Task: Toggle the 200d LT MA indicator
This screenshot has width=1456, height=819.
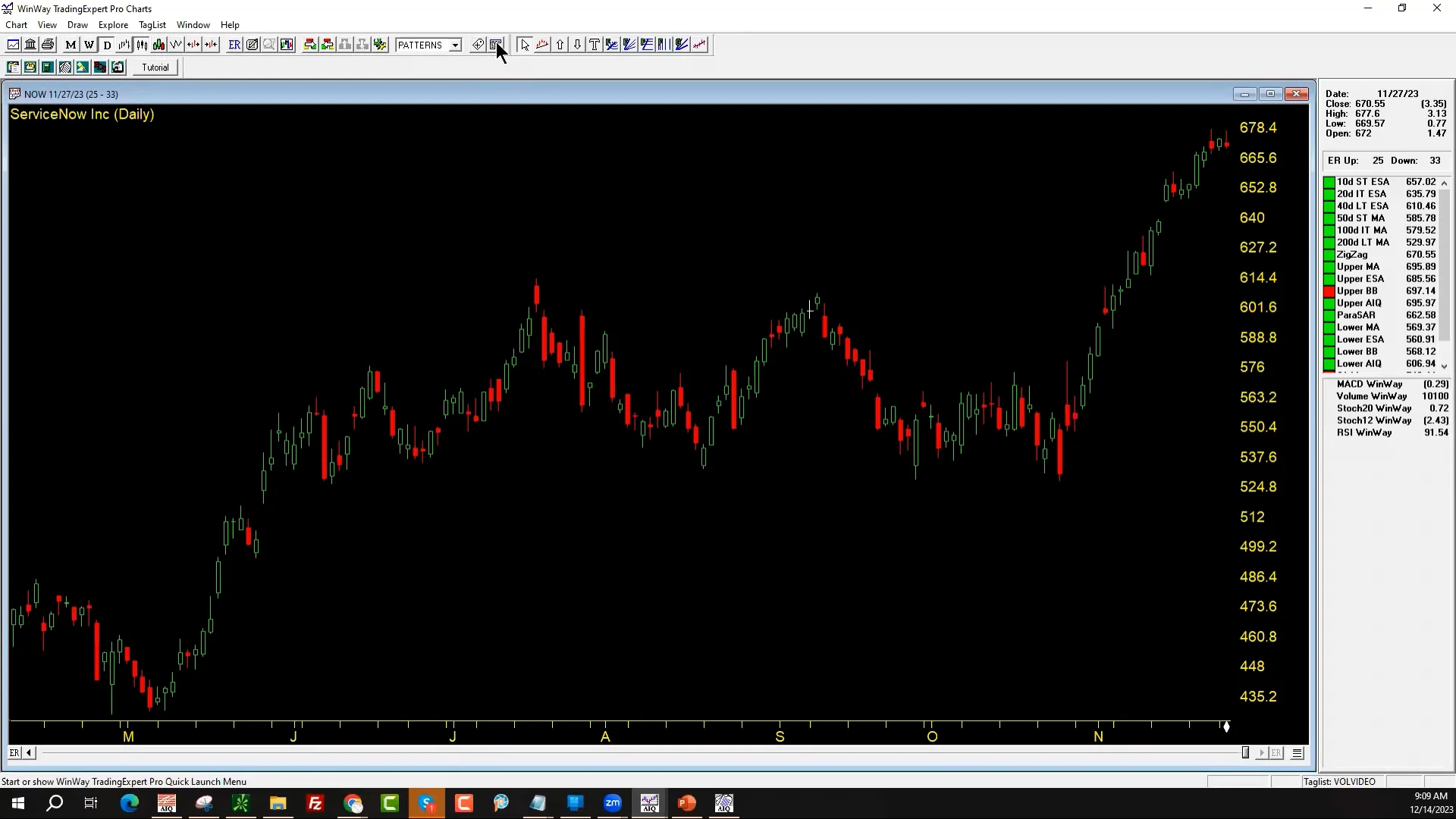Action: pos(1328,243)
